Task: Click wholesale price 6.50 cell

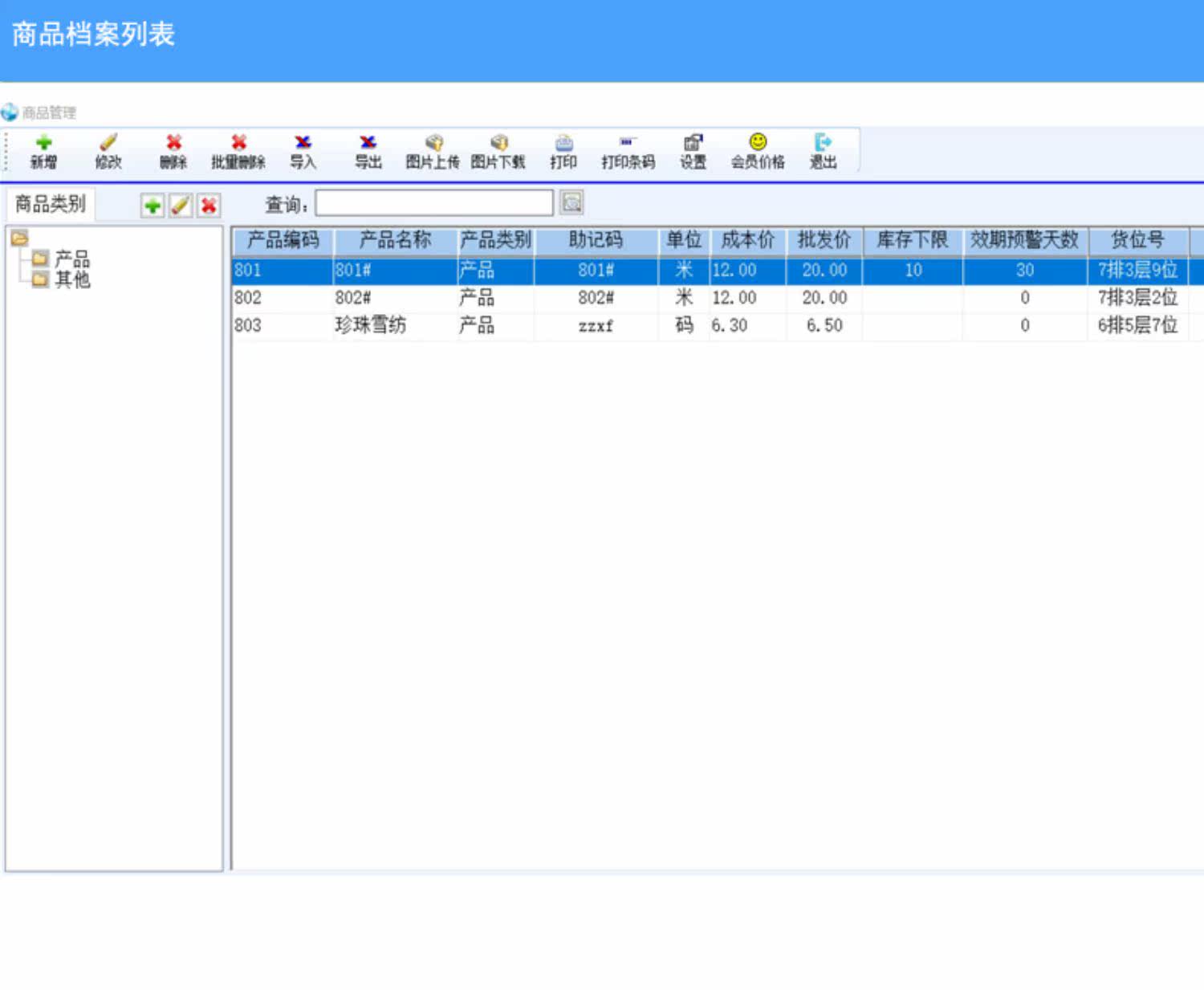Action: (824, 325)
